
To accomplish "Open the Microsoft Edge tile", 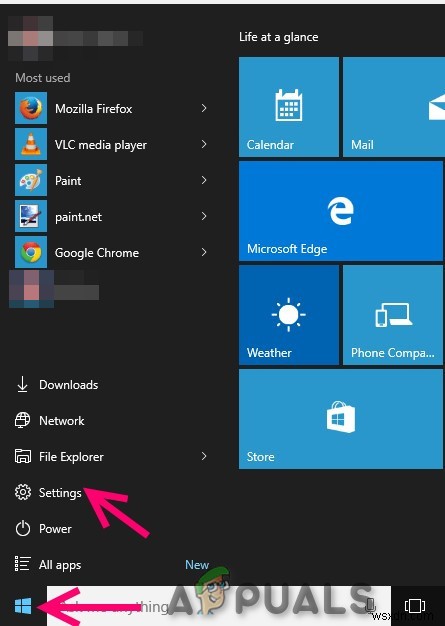I will pos(341,211).
